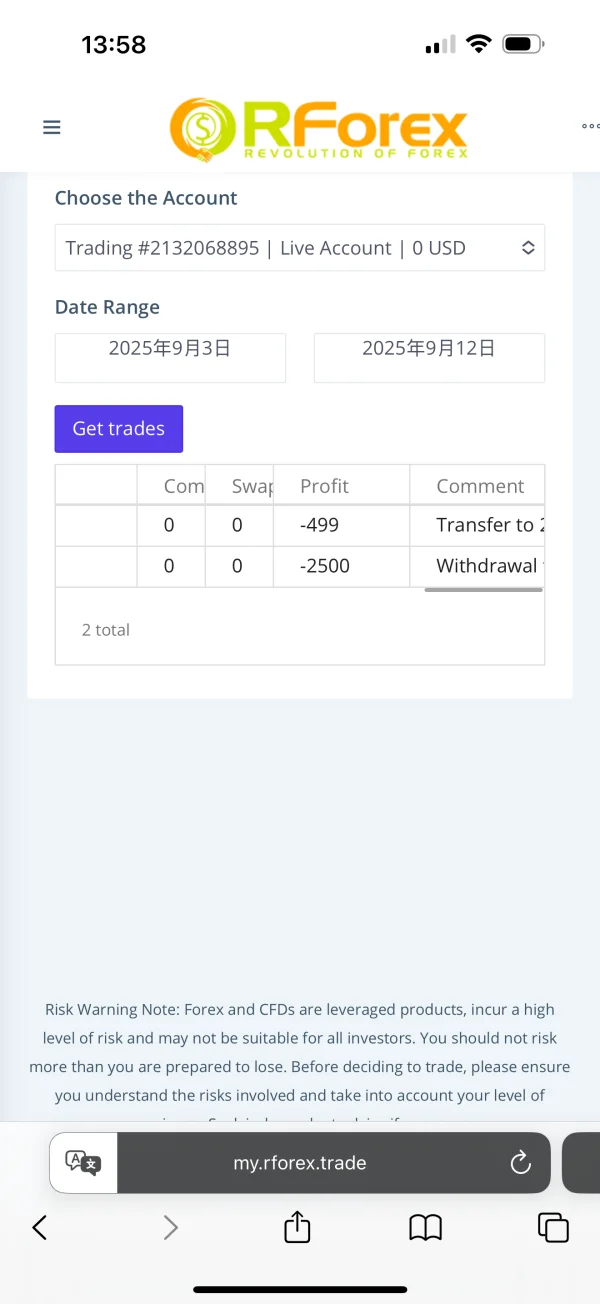Tap the Safari translate page icon
Screen dimensions: 600x1304
[x=83, y=1162]
